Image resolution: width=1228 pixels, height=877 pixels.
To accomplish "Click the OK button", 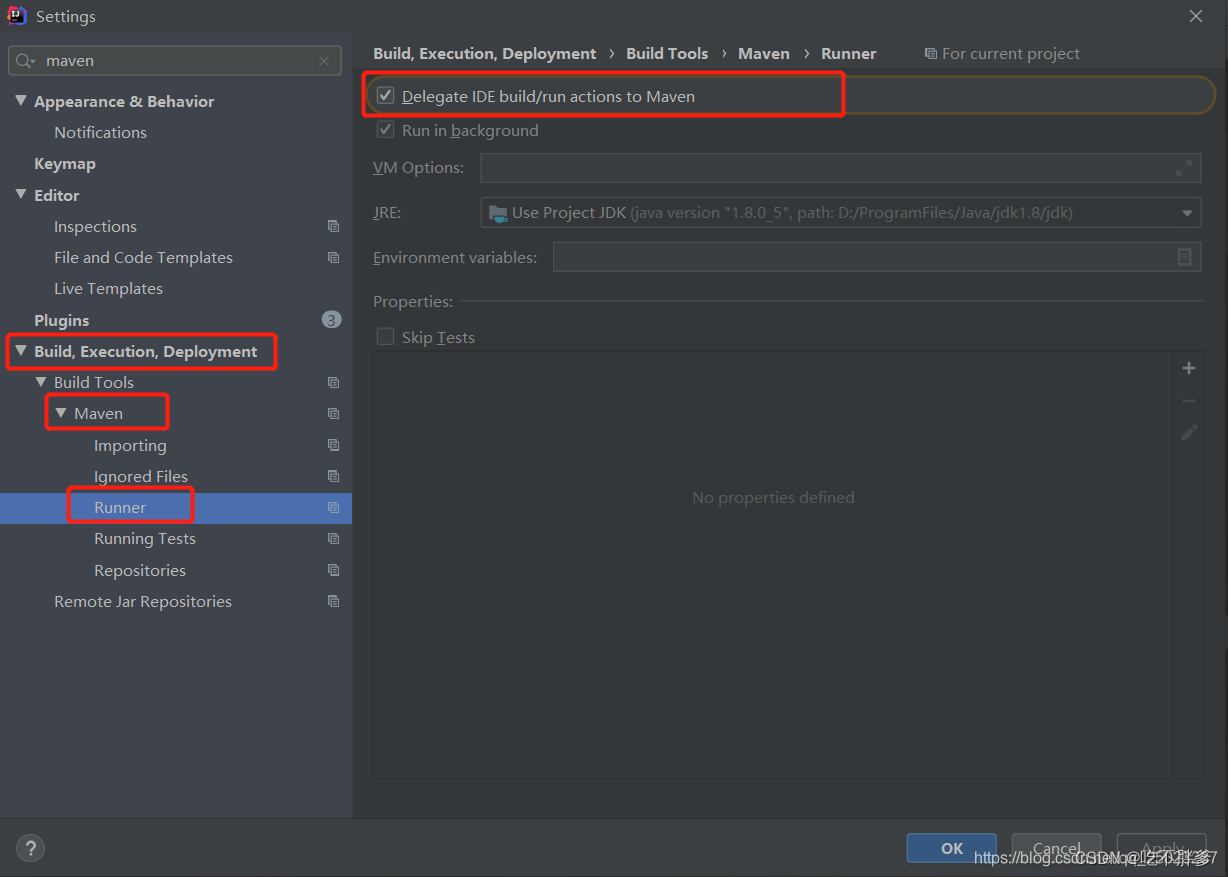I will coord(952,848).
